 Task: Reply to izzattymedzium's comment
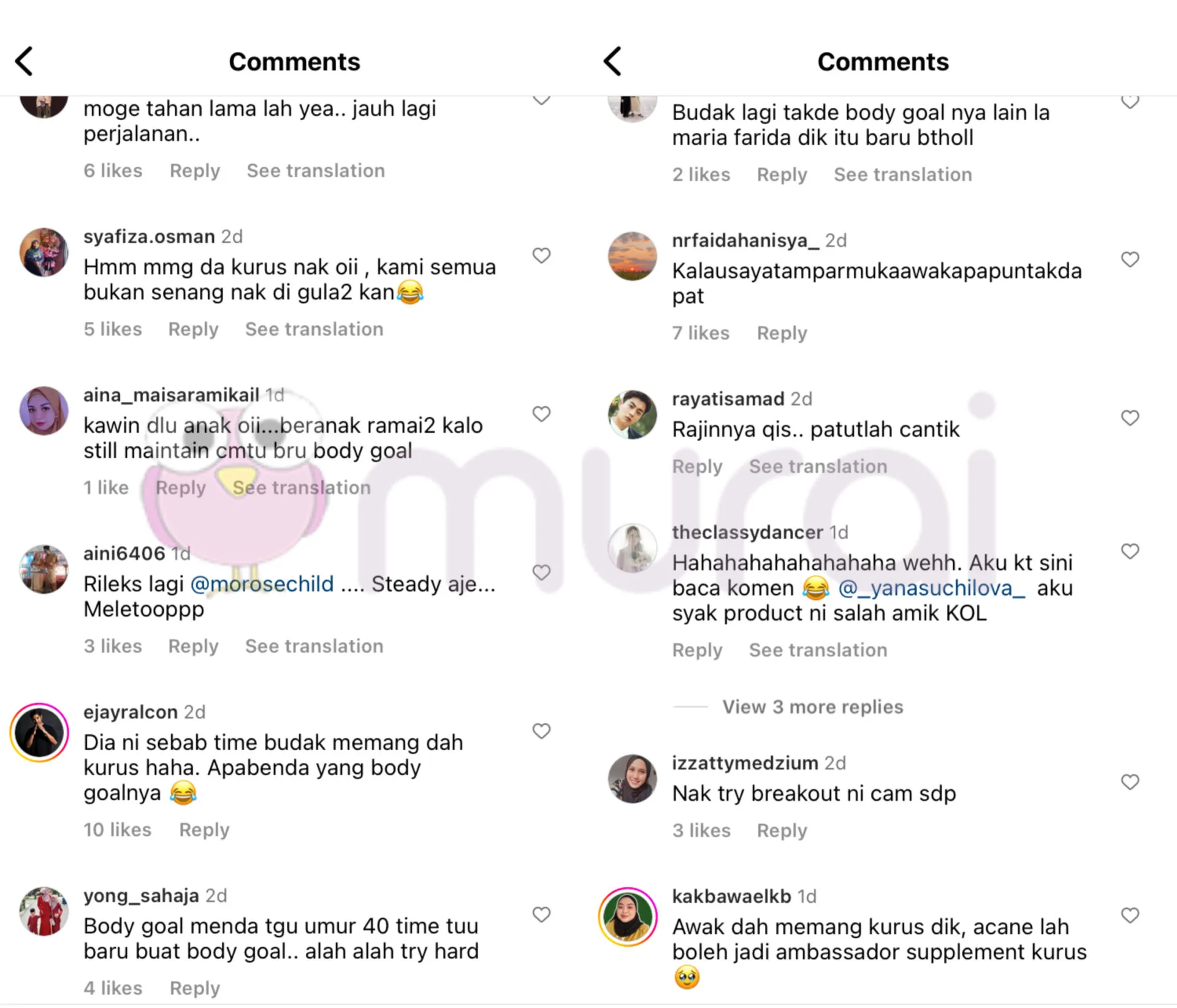(x=782, y=831)
